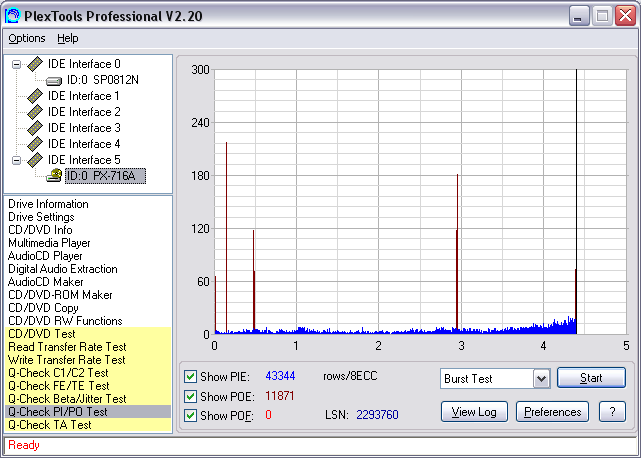Image resolution: width=641 pixels, height=458 pixels.
Task: Click the PlexTools app icon in title bar
Action: [12, 16]
